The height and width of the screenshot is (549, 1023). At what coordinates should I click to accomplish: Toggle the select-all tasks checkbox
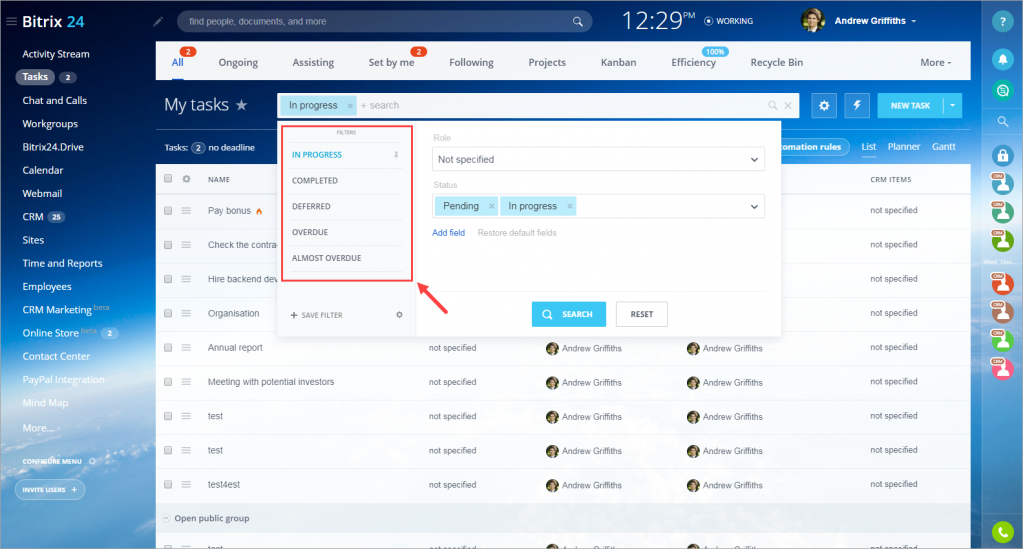click(x=168, y=178)
